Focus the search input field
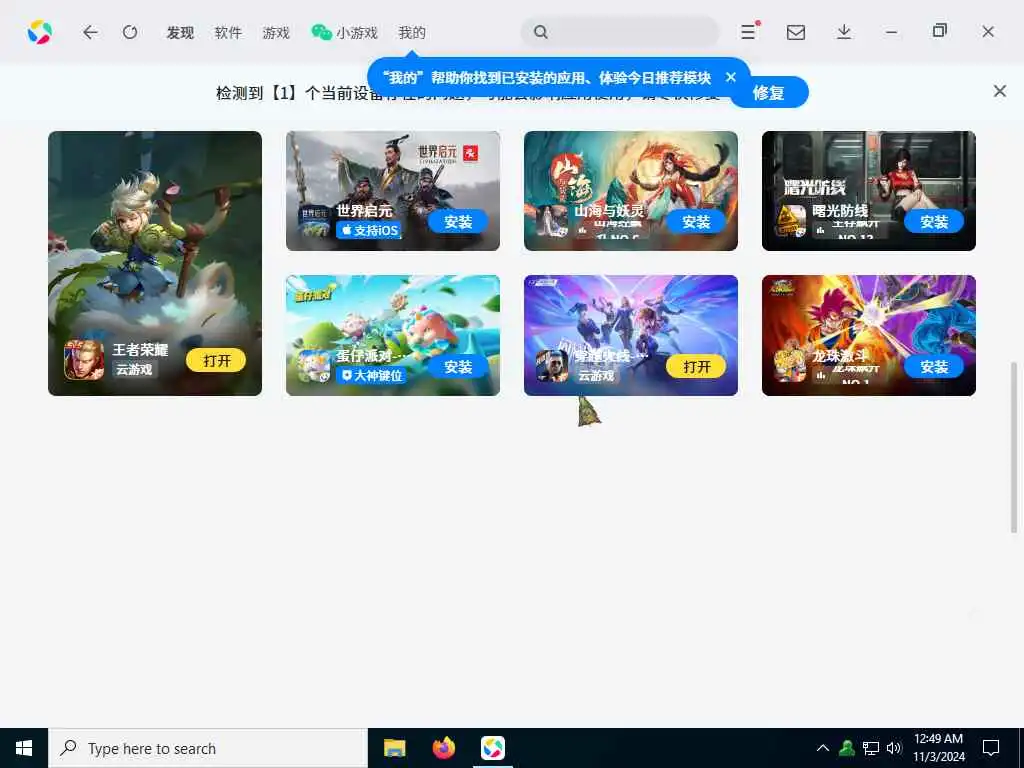1024x768 pixels. pos(620,31)
